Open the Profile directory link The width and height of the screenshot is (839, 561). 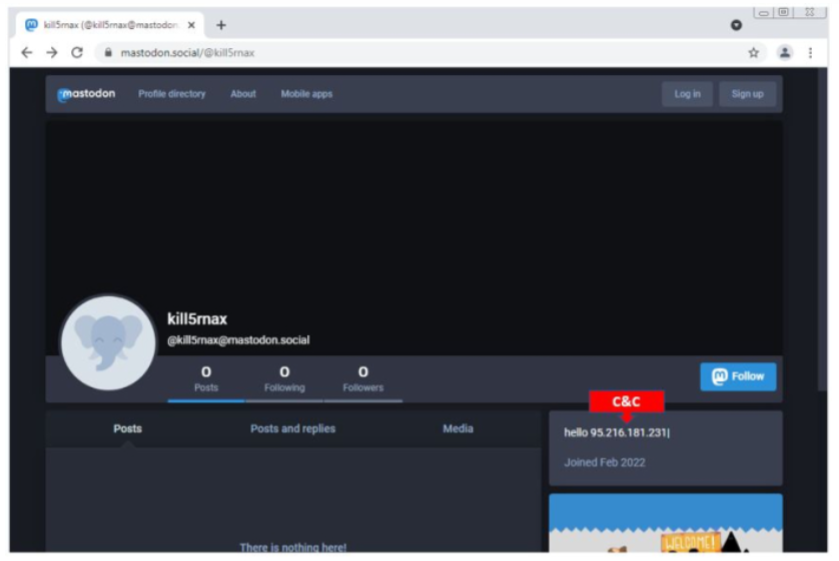pos(172,94)
